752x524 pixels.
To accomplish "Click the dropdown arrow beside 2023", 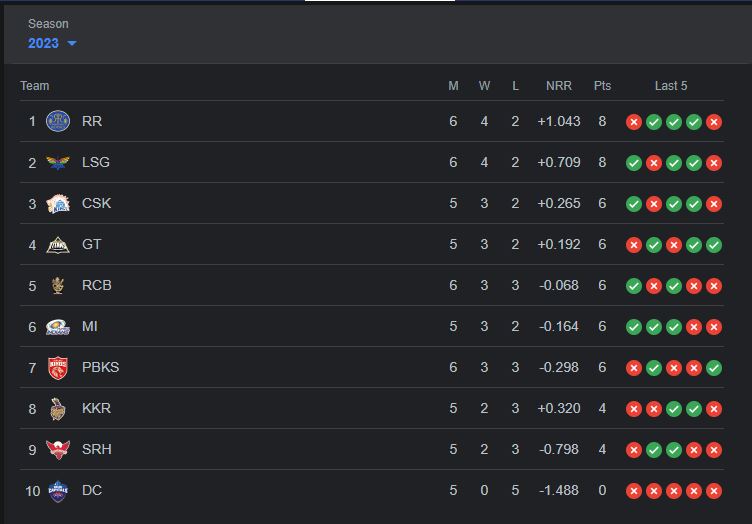I will pyautogui.click(x=72, y=44).
